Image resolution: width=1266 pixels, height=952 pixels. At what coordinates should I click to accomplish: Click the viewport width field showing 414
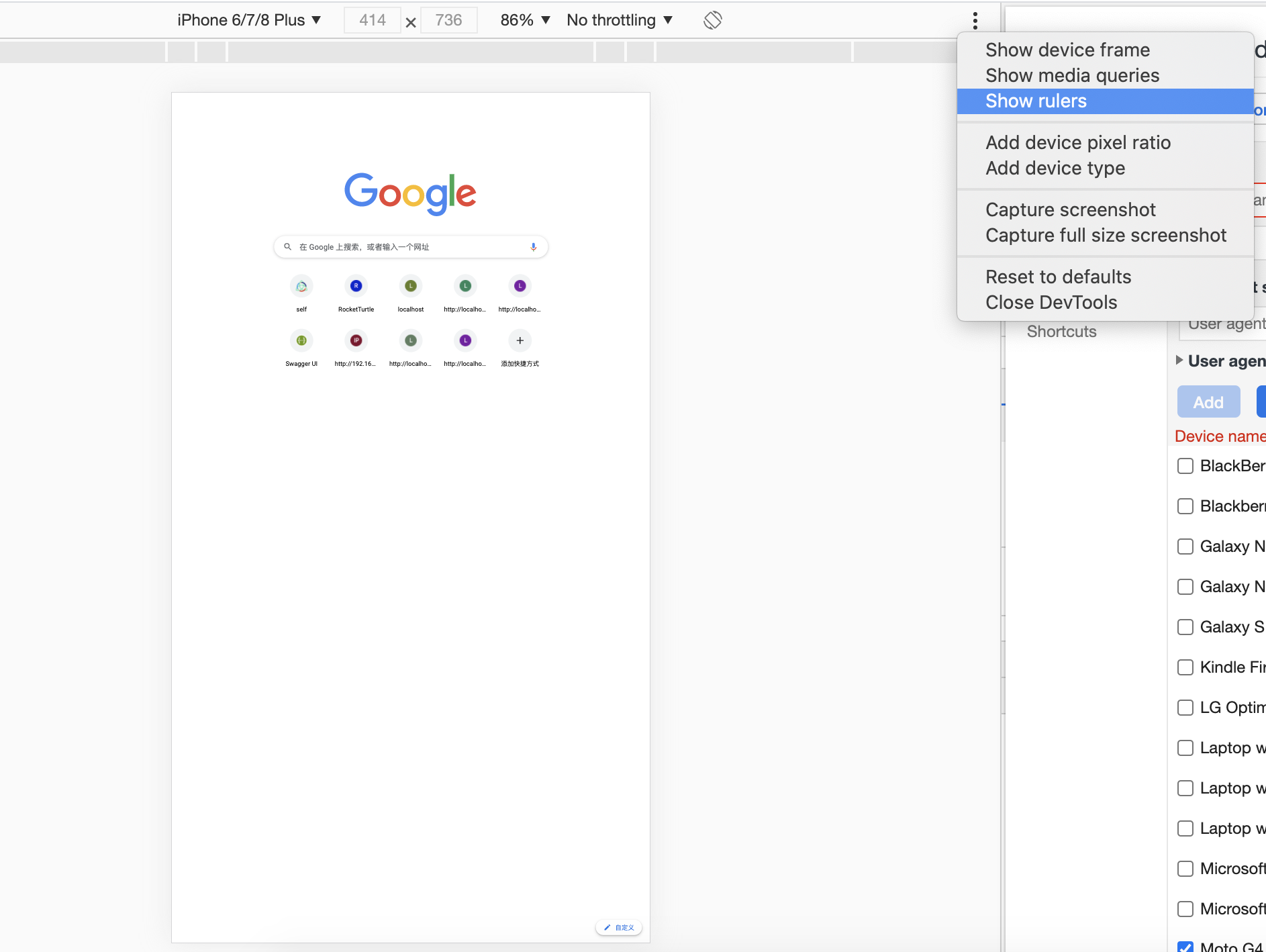coord(373,20)
